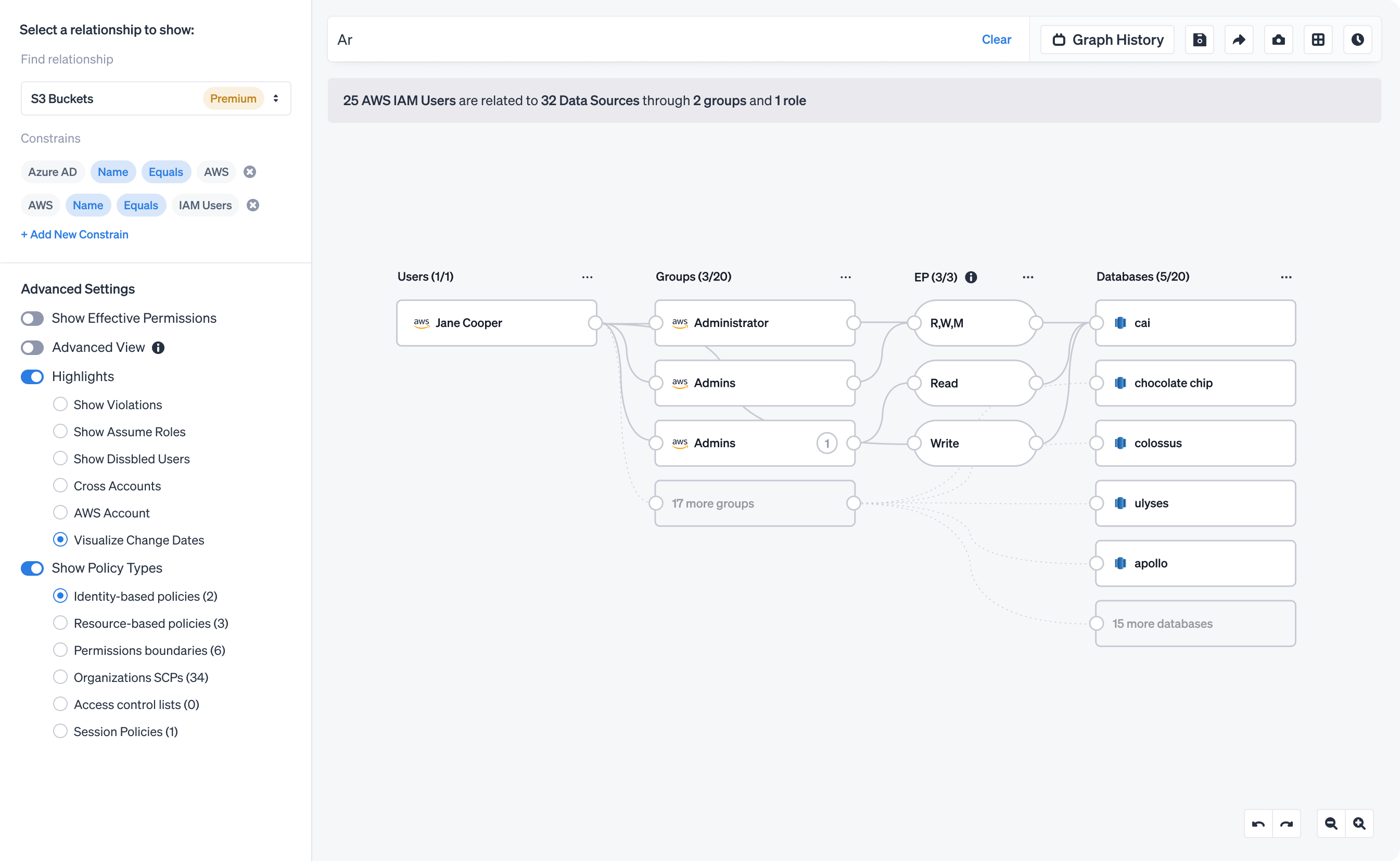This screenshot has width=1400, height=861.
Task: Select Cross Accounts radio button
Action: coord(60,486)
